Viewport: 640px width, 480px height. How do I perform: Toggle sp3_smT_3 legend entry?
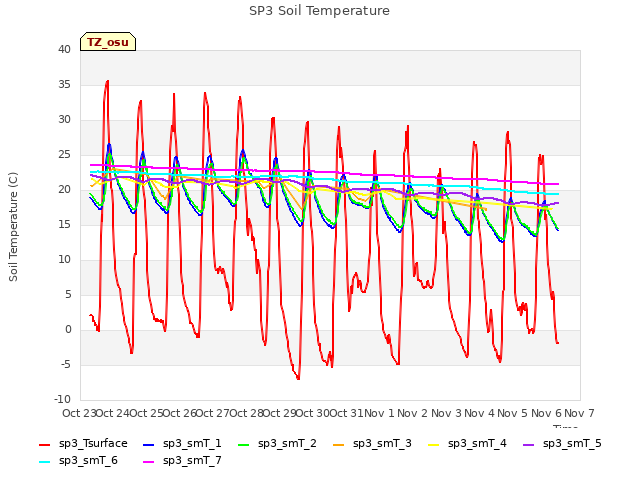372,443
